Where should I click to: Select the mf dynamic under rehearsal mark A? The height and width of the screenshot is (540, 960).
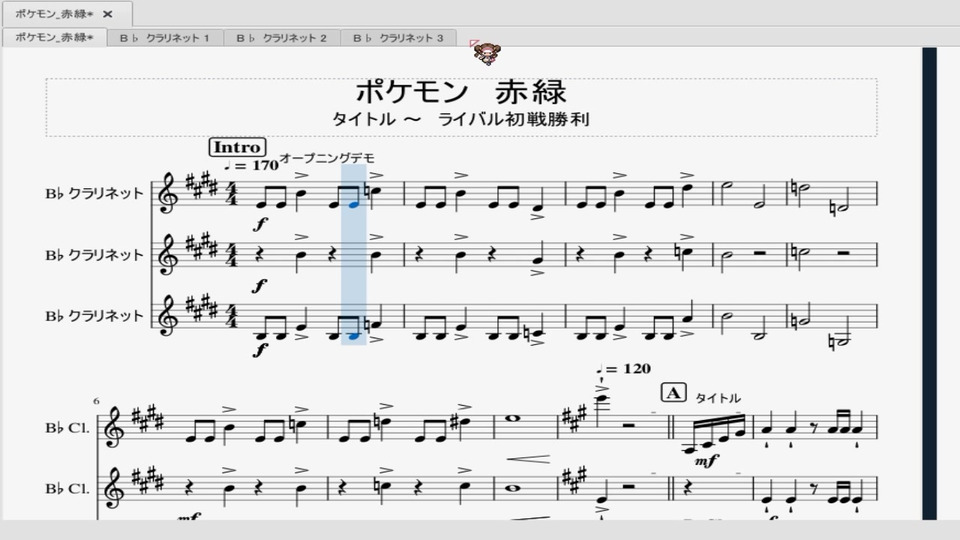(707, 461)
